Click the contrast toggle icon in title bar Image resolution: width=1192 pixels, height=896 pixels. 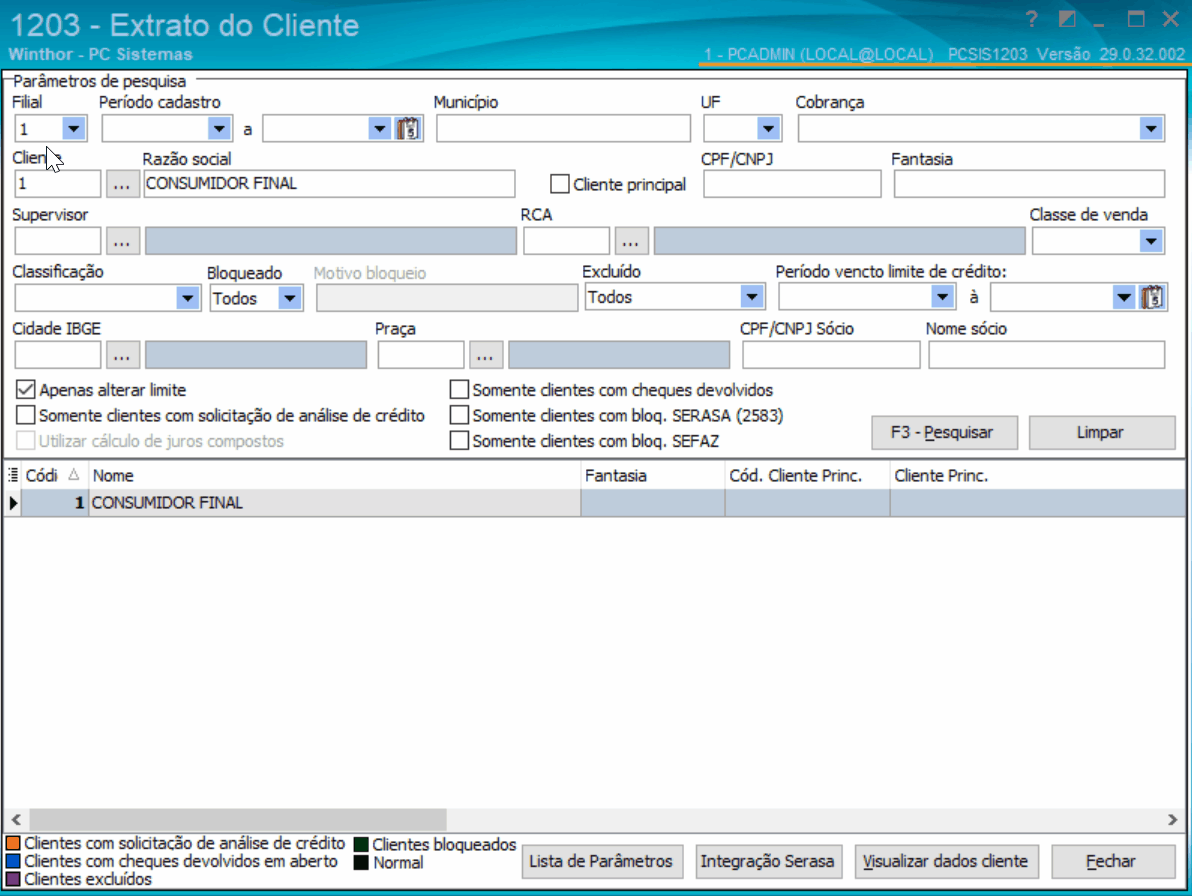(x=1067, y=20)
